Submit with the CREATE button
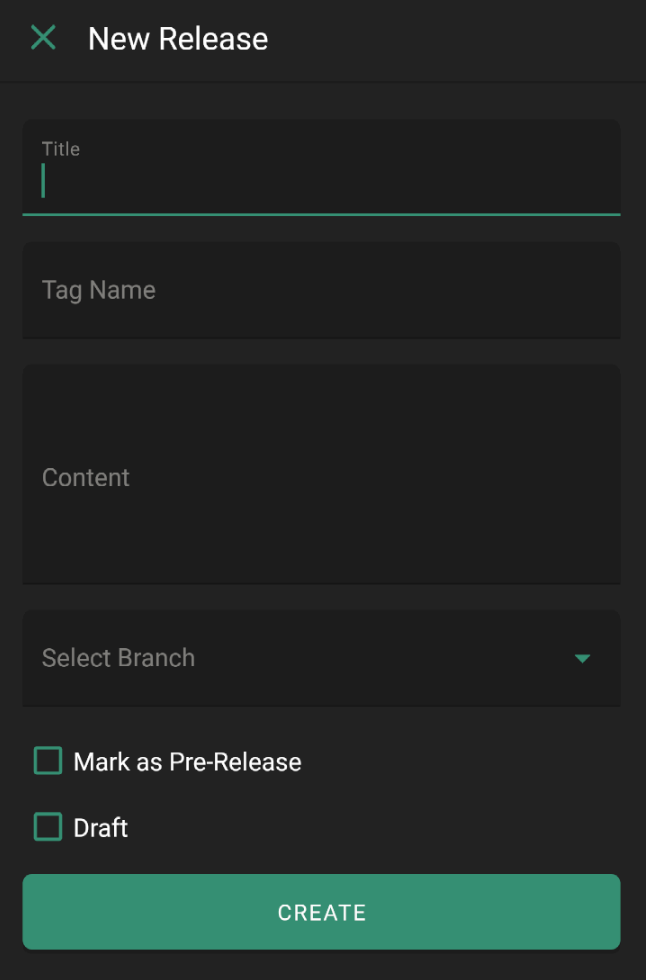646x980 pixels. (x=321, y=912)
